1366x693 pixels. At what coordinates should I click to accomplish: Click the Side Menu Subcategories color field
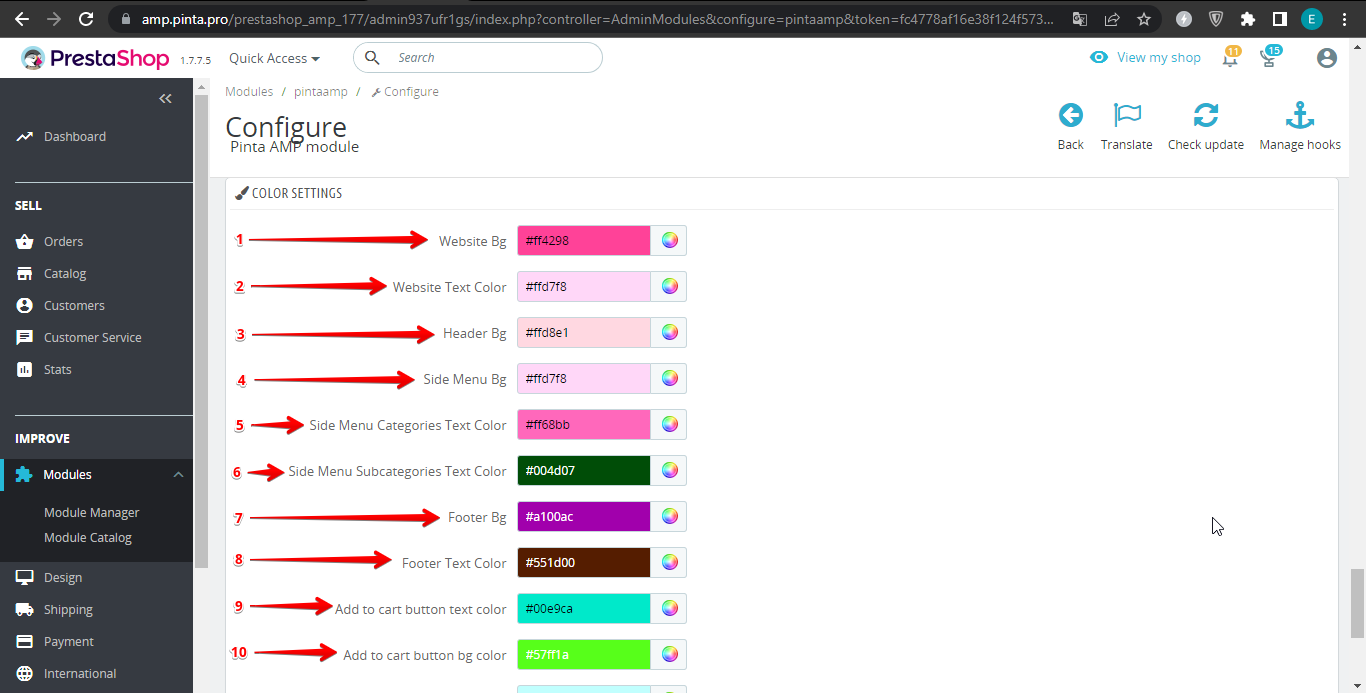(583, 471)
